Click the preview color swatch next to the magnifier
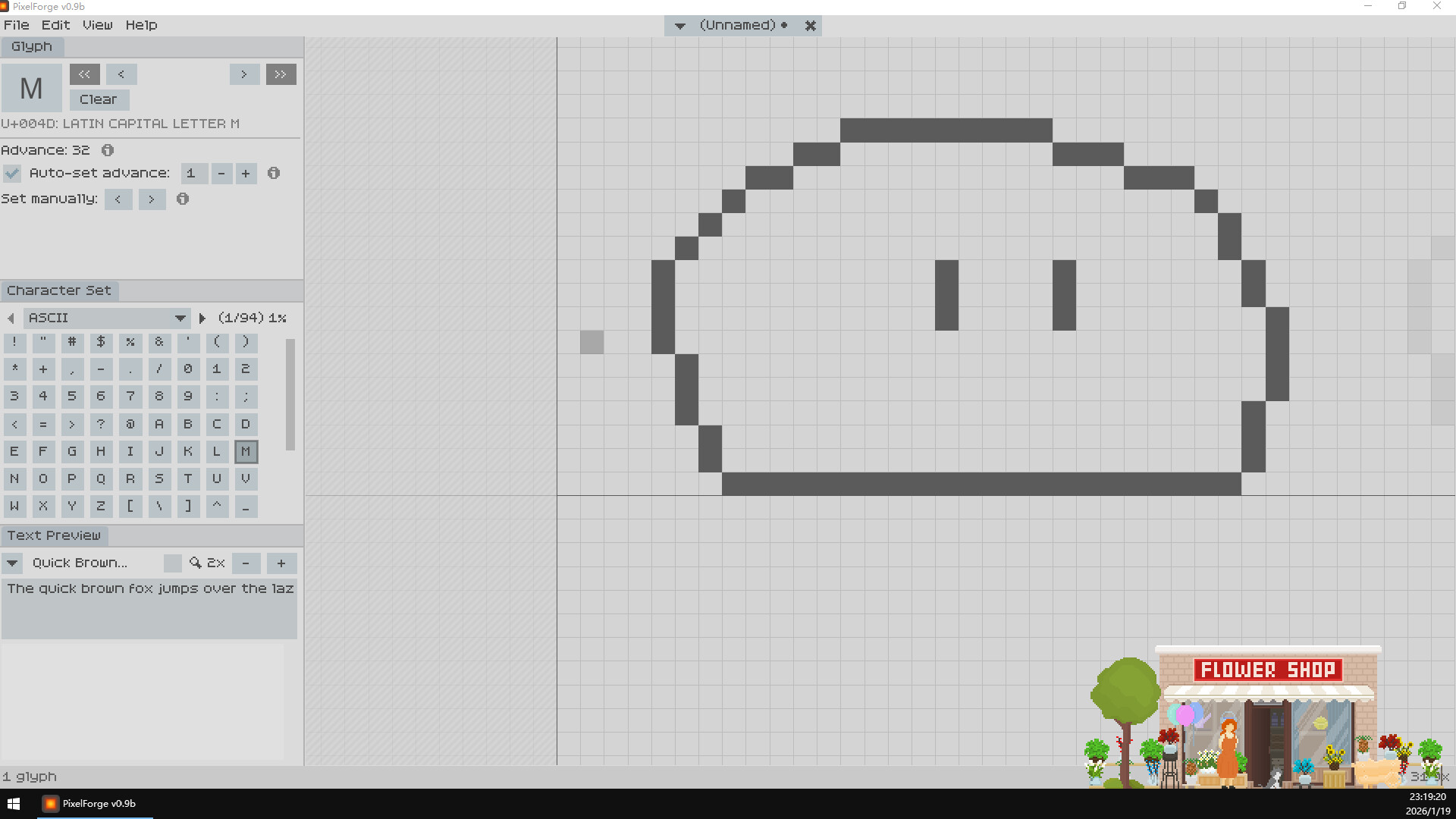This screenshot has height=819, width=1456. (x=173, y=563)
